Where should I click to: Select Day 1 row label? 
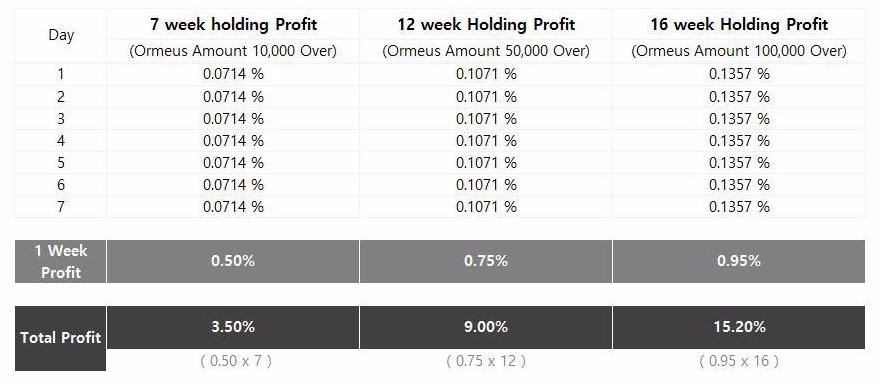(61, 74)
